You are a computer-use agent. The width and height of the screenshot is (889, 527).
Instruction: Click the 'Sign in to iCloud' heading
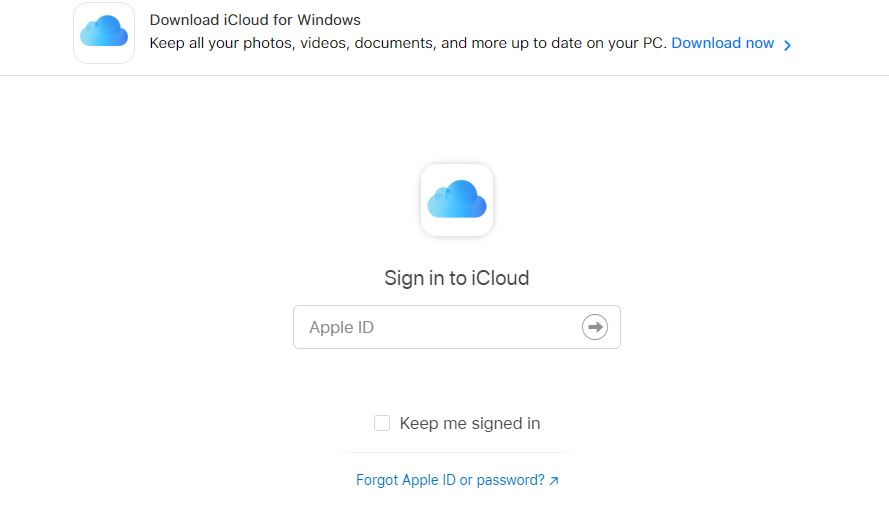tap(457, 278)
